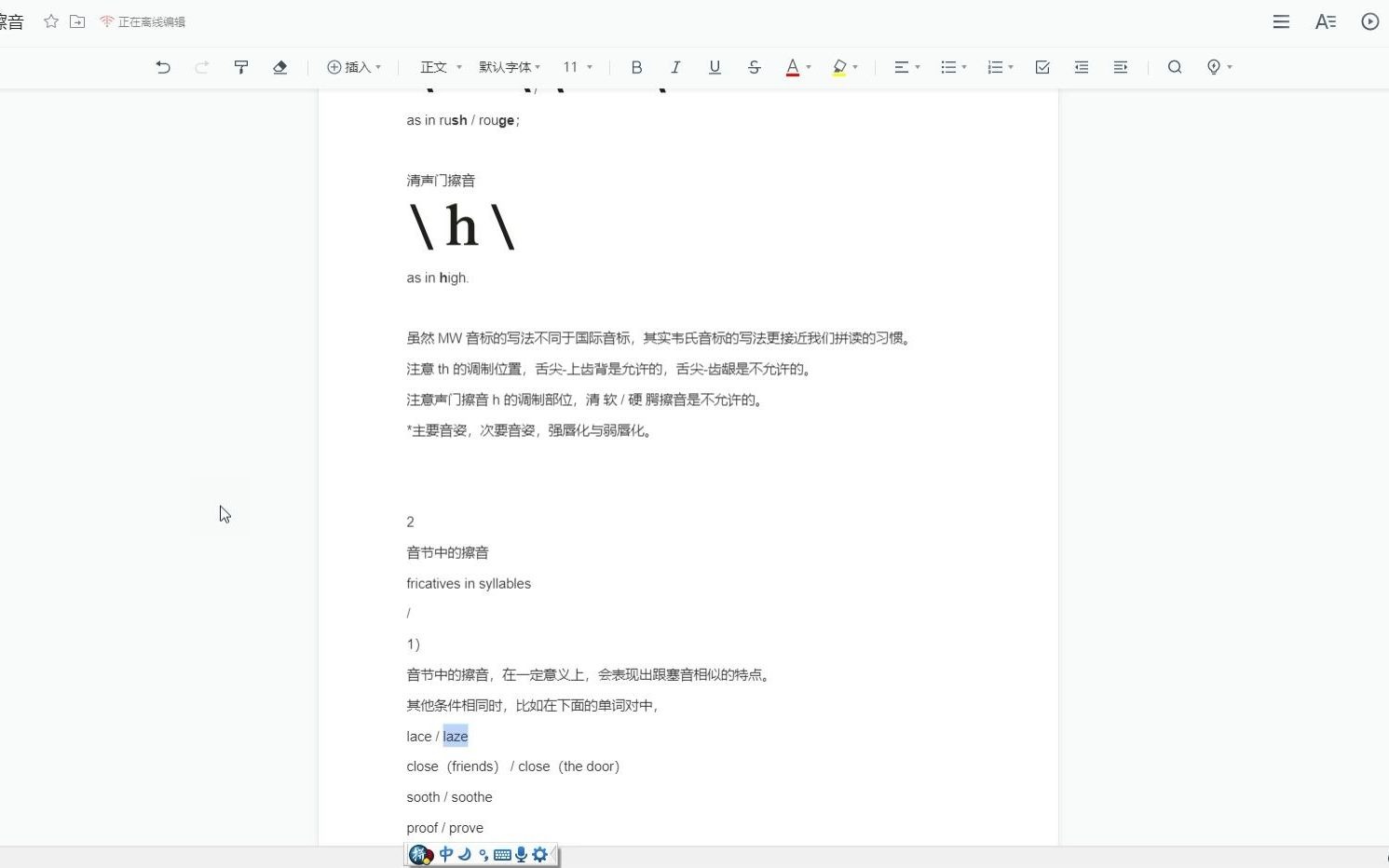Viewport: 1389px width, 868px height.
Task: Open the bulleted list dropdown
Action: click(x=954, y=67)
